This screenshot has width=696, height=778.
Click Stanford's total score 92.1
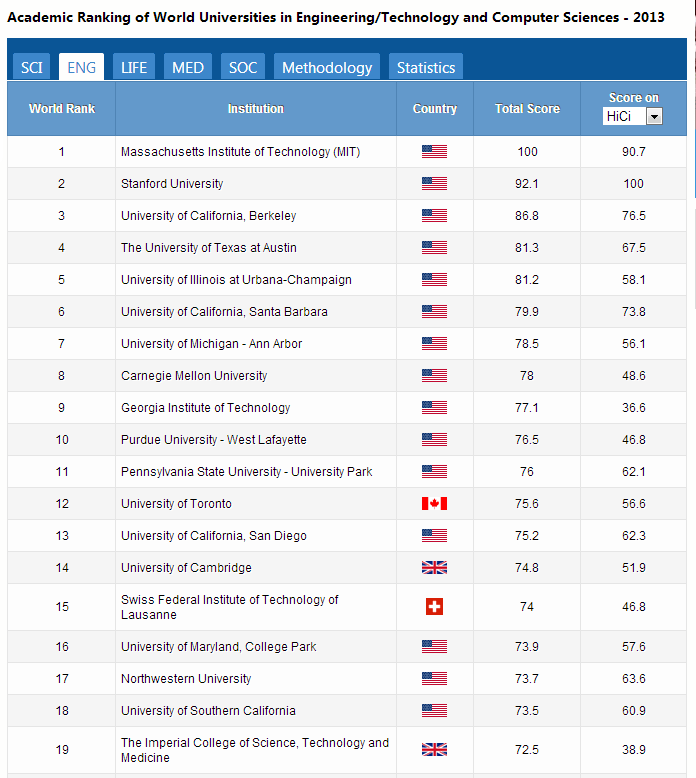[527, 184]
